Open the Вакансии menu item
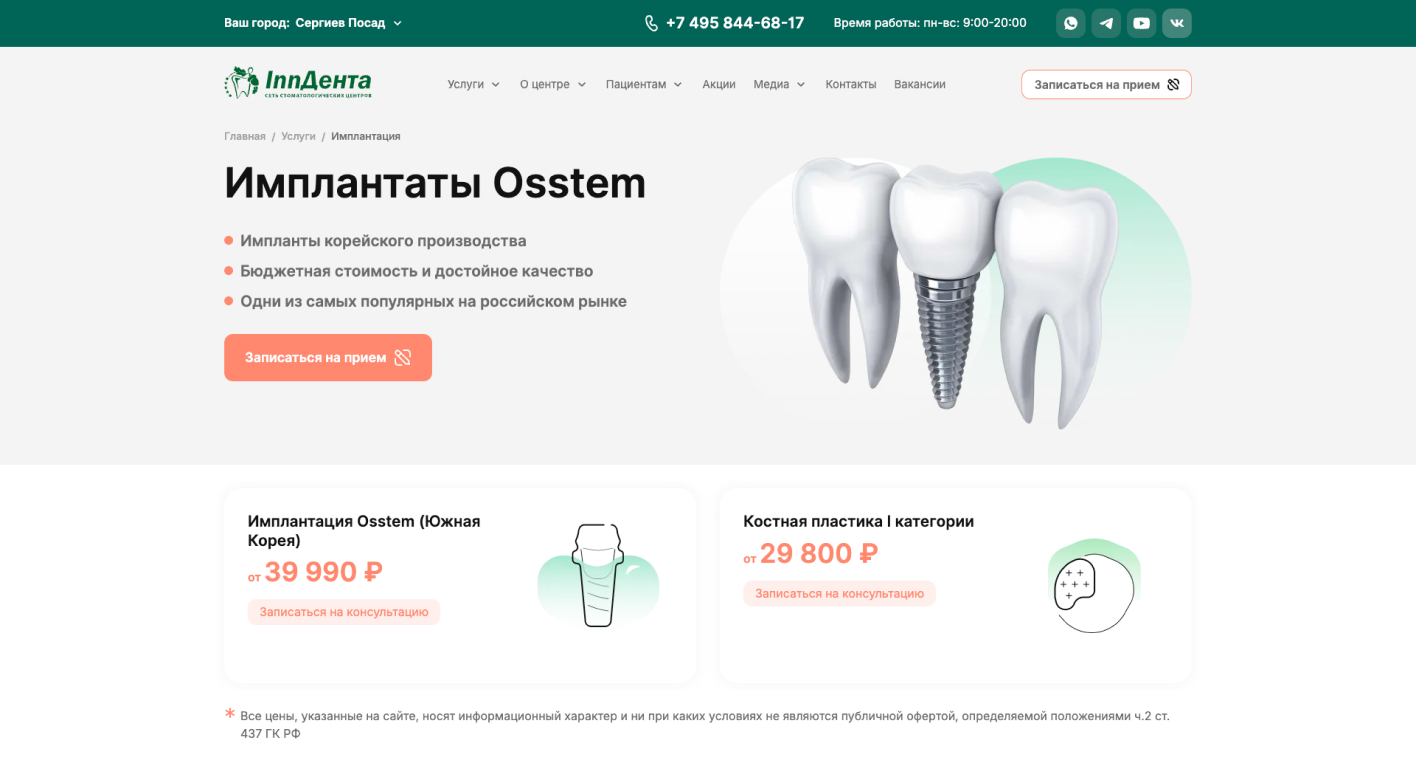 (x=920, y=84)
